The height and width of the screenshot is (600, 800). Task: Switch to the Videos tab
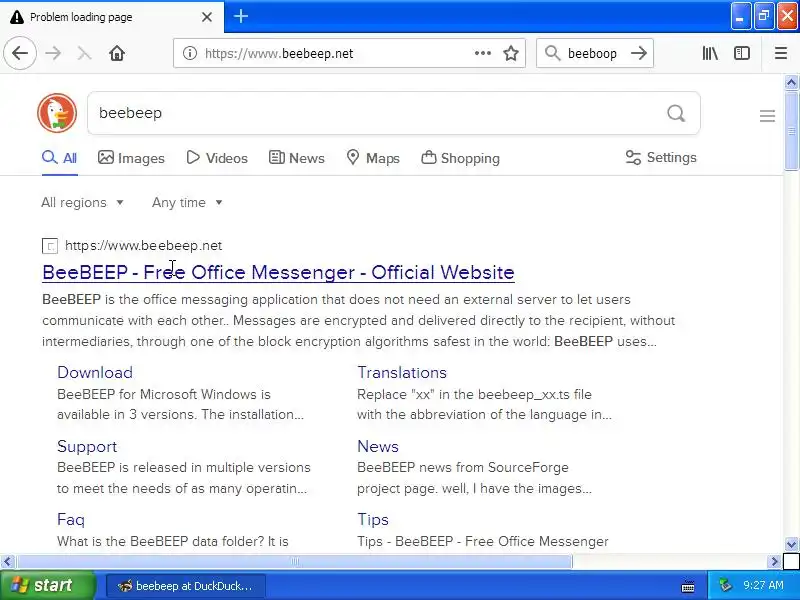217,158
